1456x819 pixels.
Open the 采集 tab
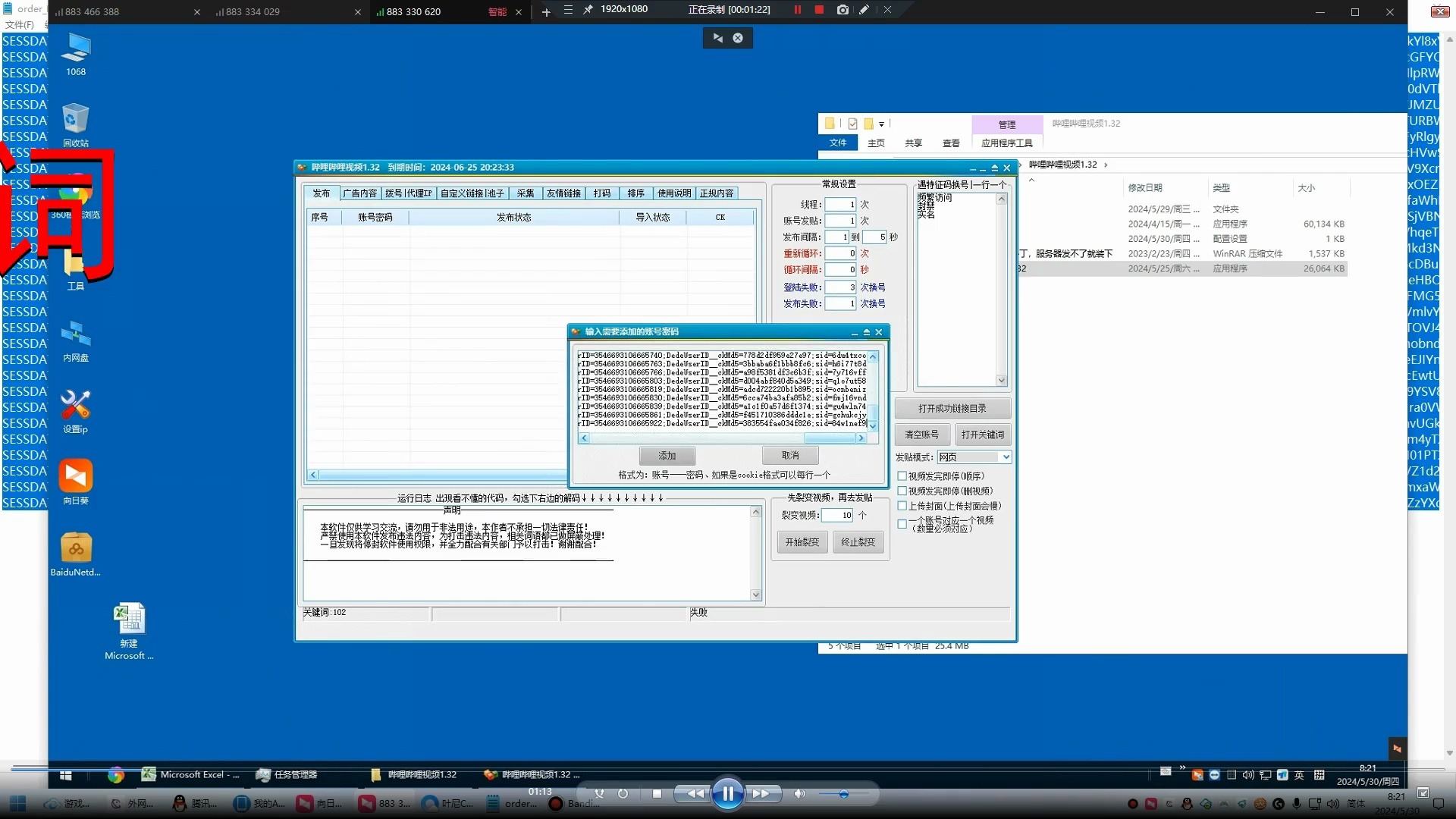click(x=526, y=193)
